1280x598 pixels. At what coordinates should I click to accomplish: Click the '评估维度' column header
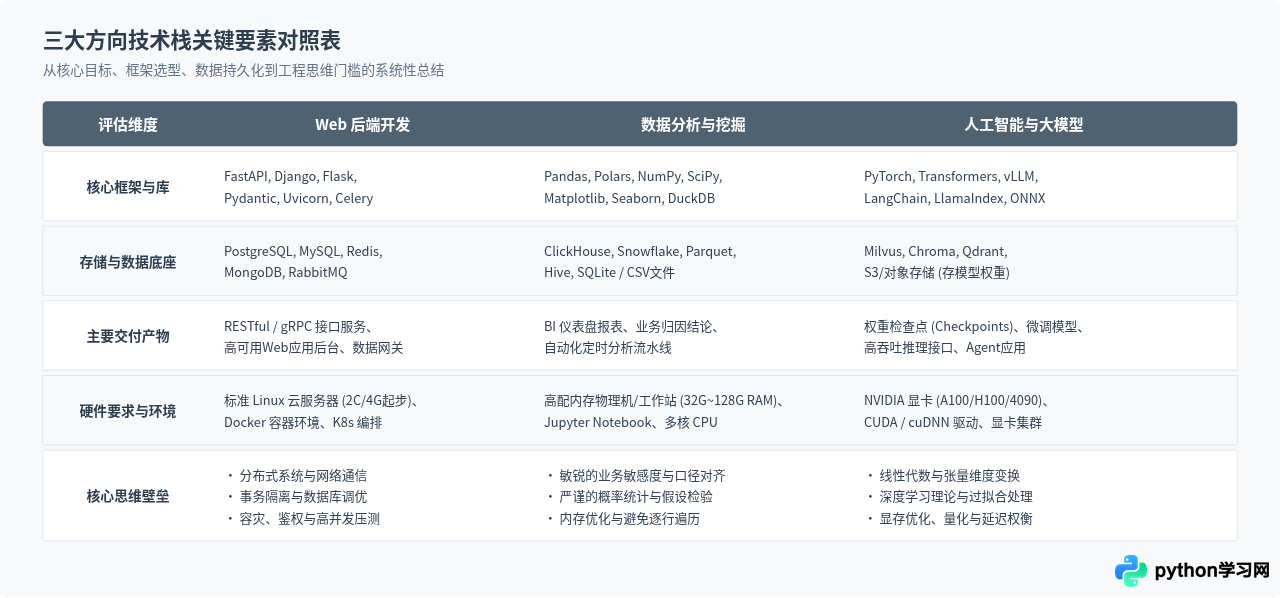click(x=128, y=125)
